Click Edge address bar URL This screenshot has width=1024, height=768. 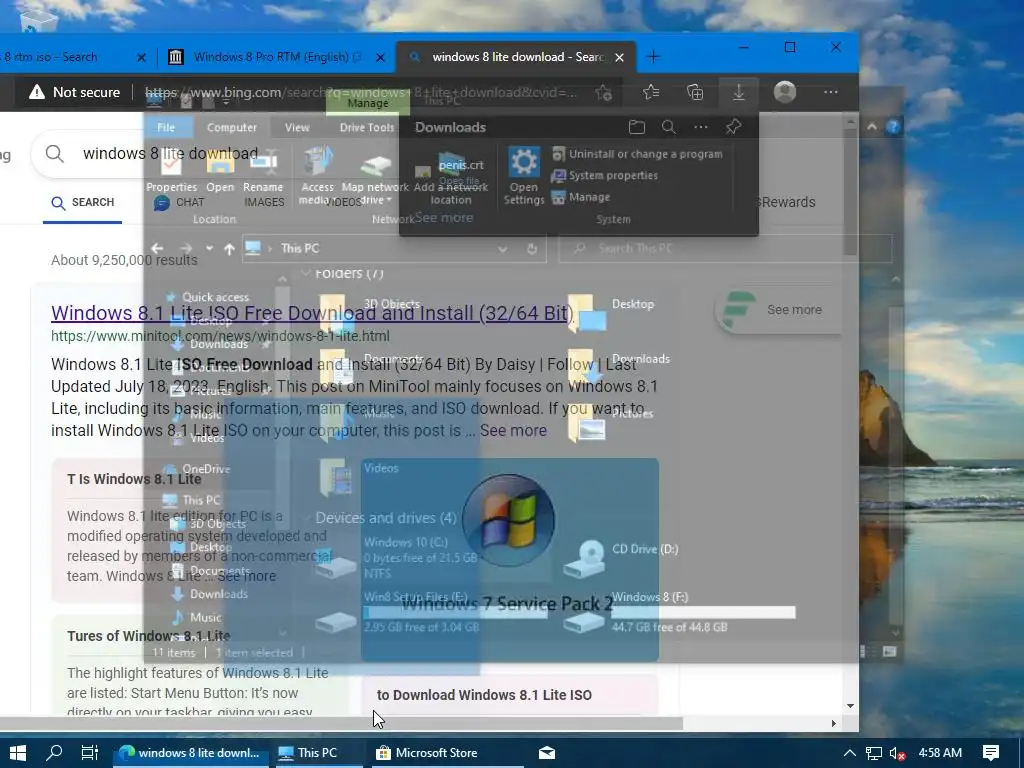click(361, 92)
